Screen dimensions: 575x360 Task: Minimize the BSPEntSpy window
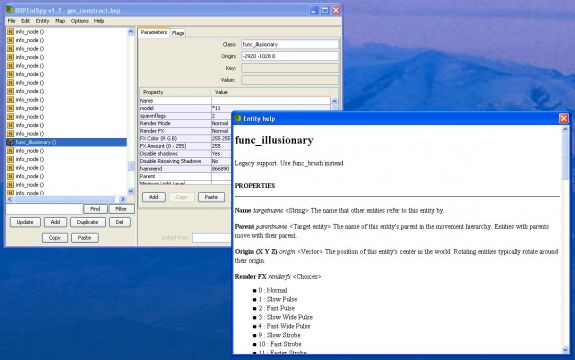[x=314, y=10]
